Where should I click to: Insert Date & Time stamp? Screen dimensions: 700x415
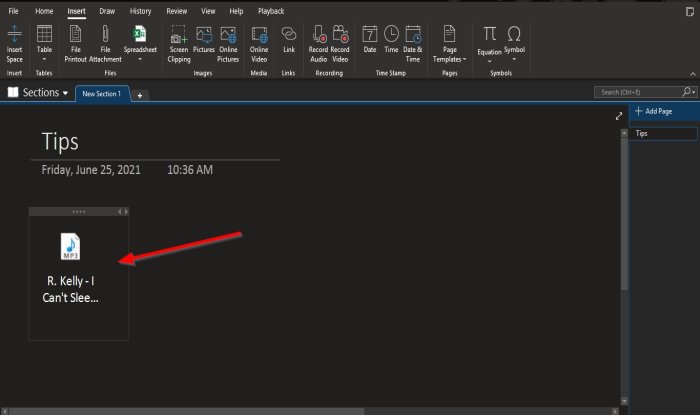click(412, 44)
